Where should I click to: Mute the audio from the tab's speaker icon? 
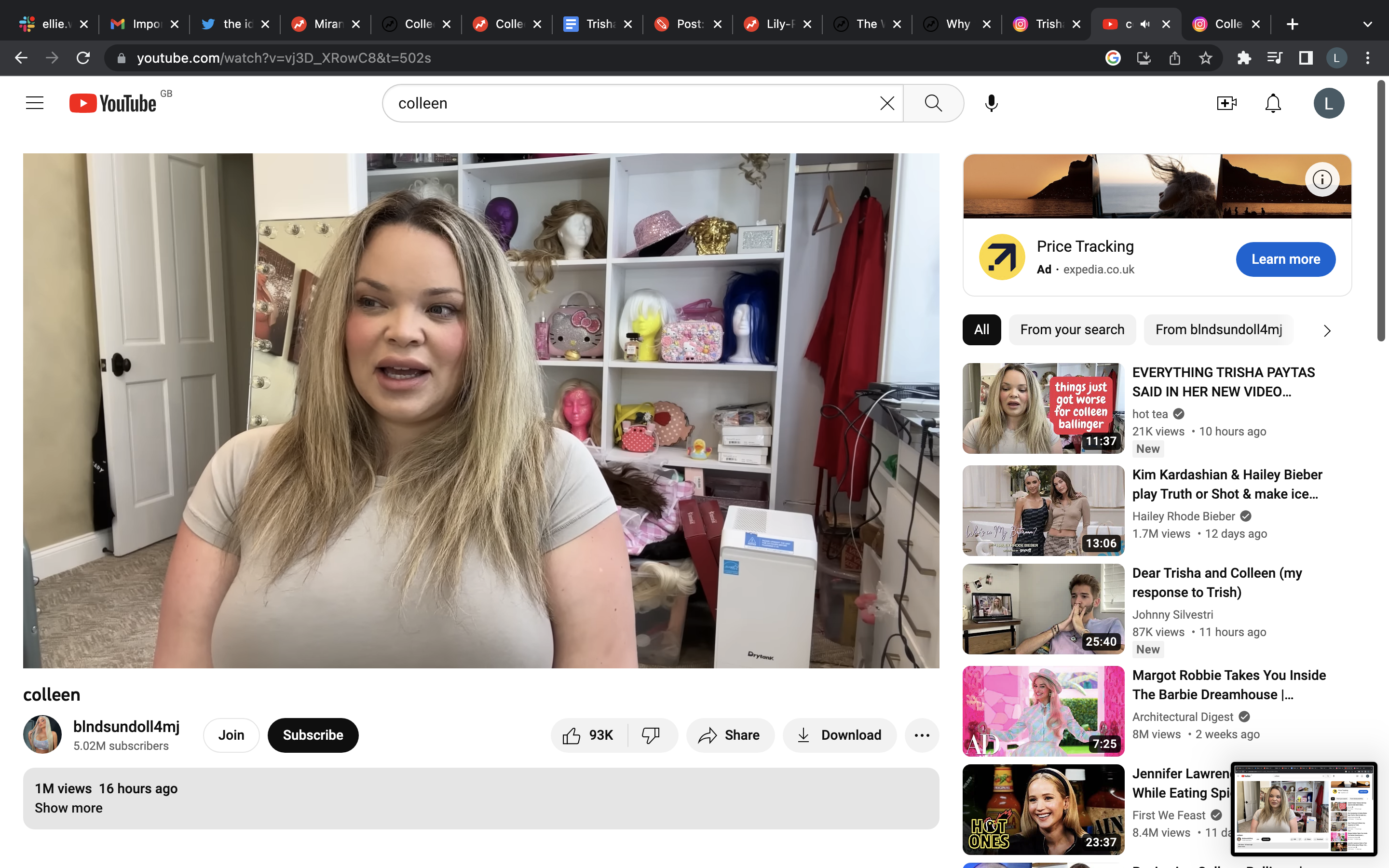(1145, 24)
